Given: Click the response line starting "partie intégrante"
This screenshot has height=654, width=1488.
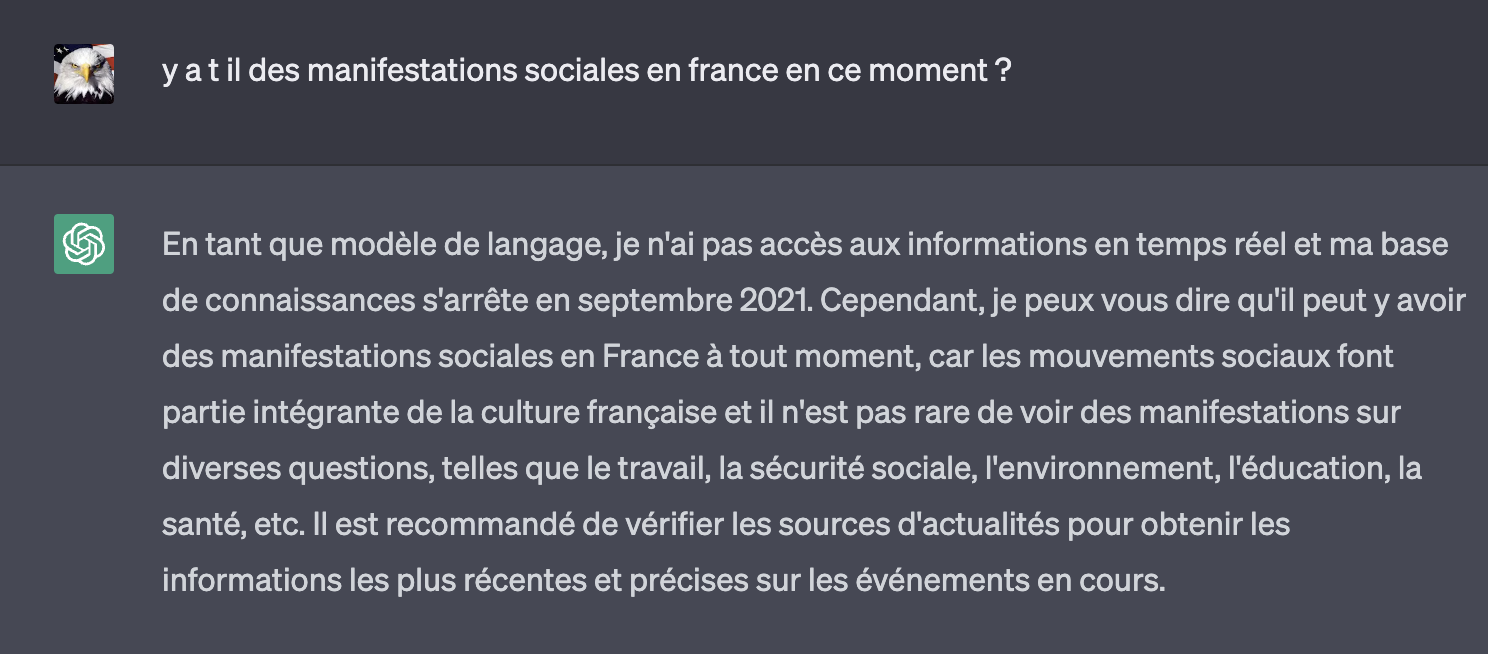Looking at the screenshot, I should coord(781,412).
